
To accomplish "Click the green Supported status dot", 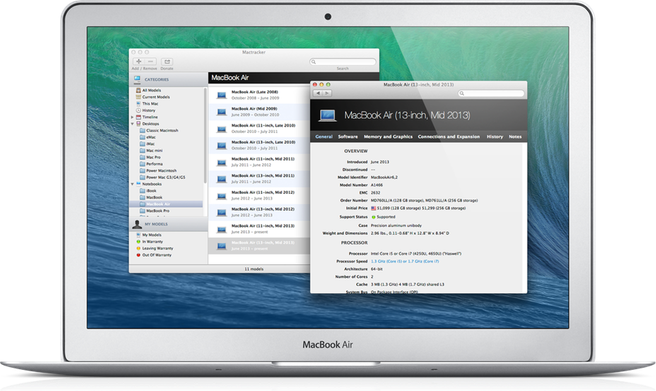I will click(x=374, y=217).
